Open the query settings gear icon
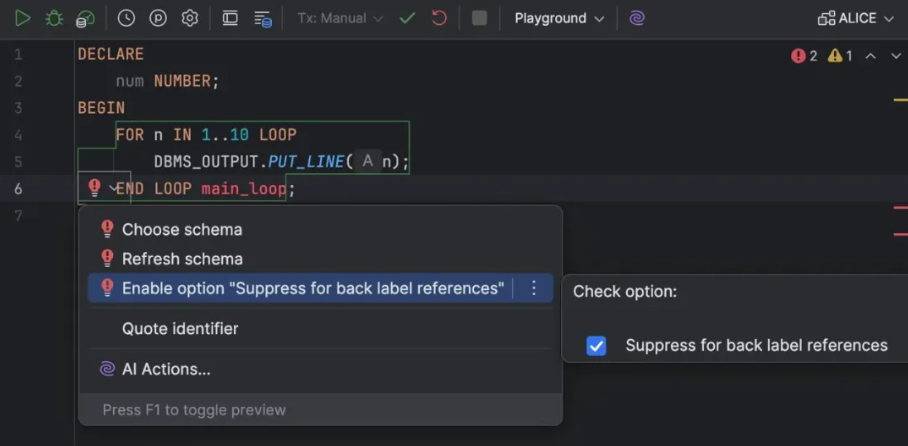Viewport: 908px width, 446px height. coord(190,18)
